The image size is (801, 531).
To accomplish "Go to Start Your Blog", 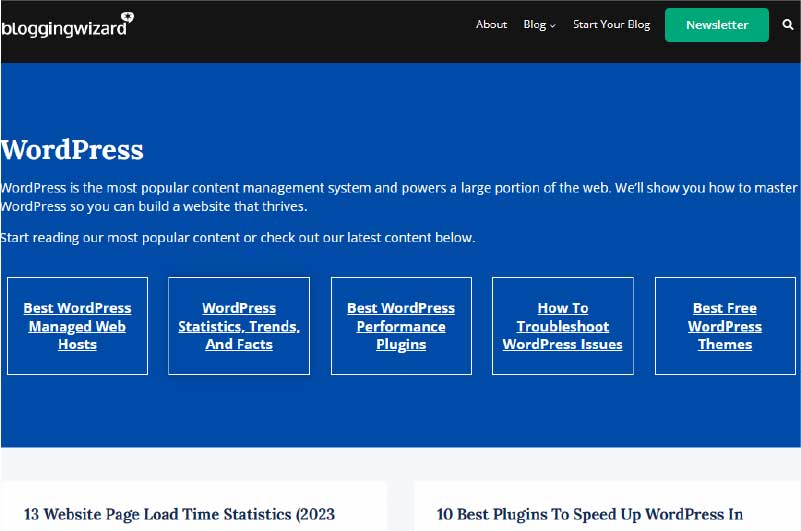I will click(611, 25).
